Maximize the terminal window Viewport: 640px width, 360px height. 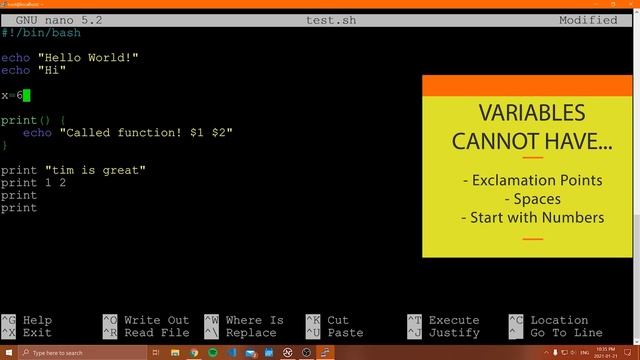click(x=613, y=4)
